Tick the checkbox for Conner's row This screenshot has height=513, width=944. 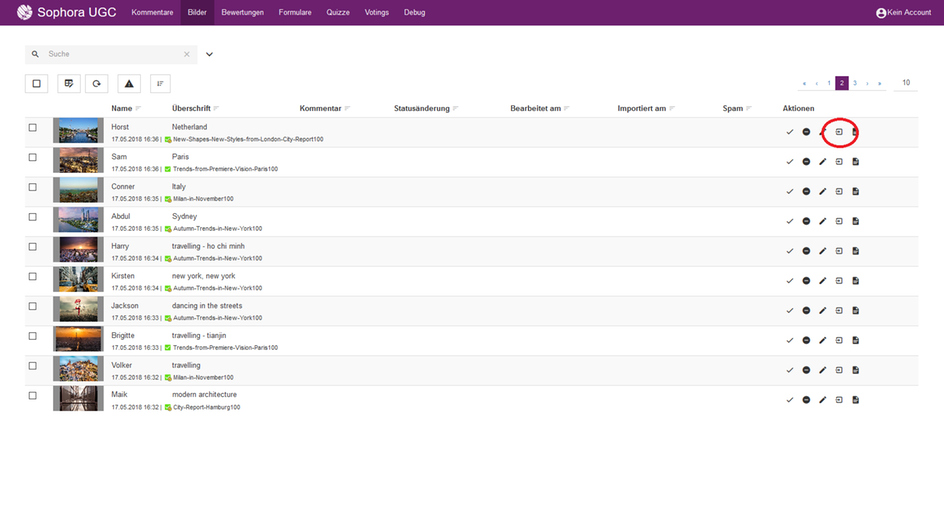coord(33,187)
